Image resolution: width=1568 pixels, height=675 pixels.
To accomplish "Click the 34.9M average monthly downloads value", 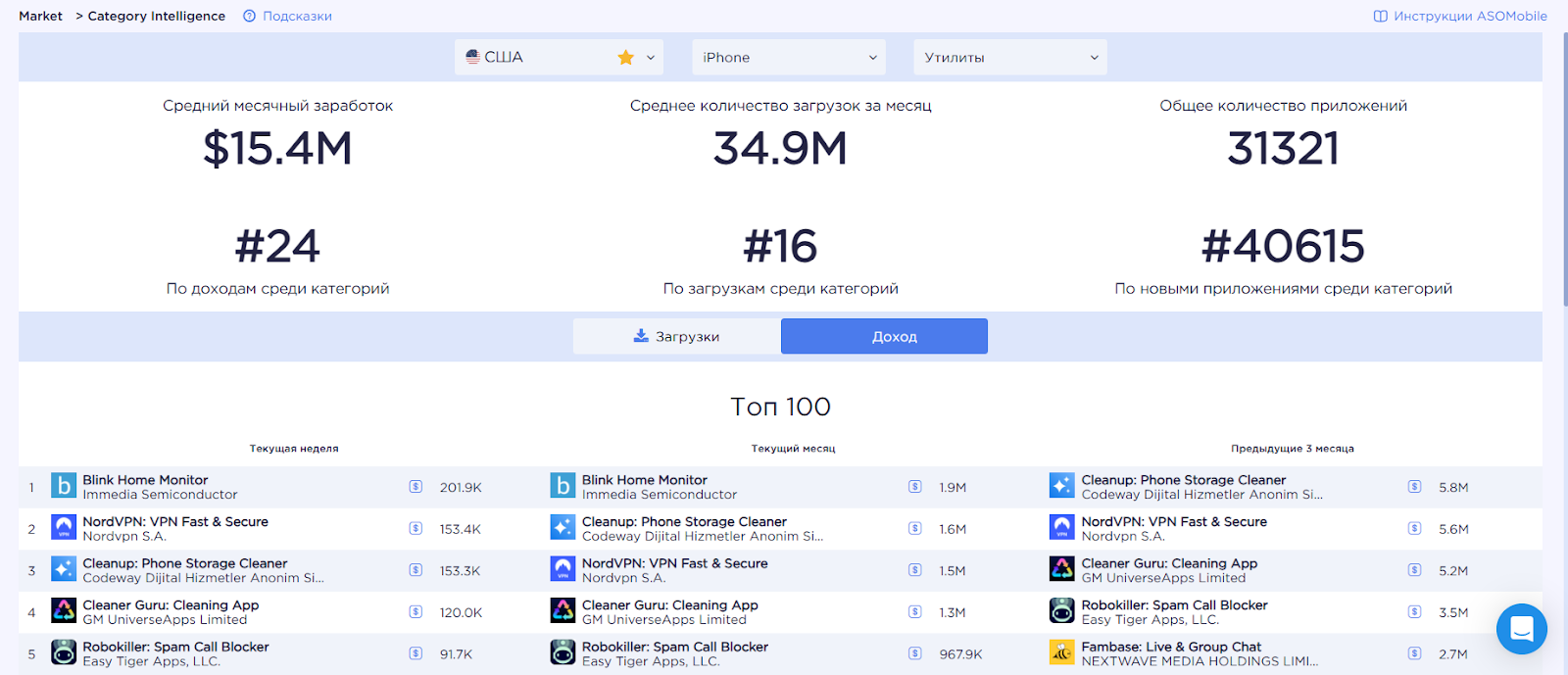I will click(x=780, y=149).
